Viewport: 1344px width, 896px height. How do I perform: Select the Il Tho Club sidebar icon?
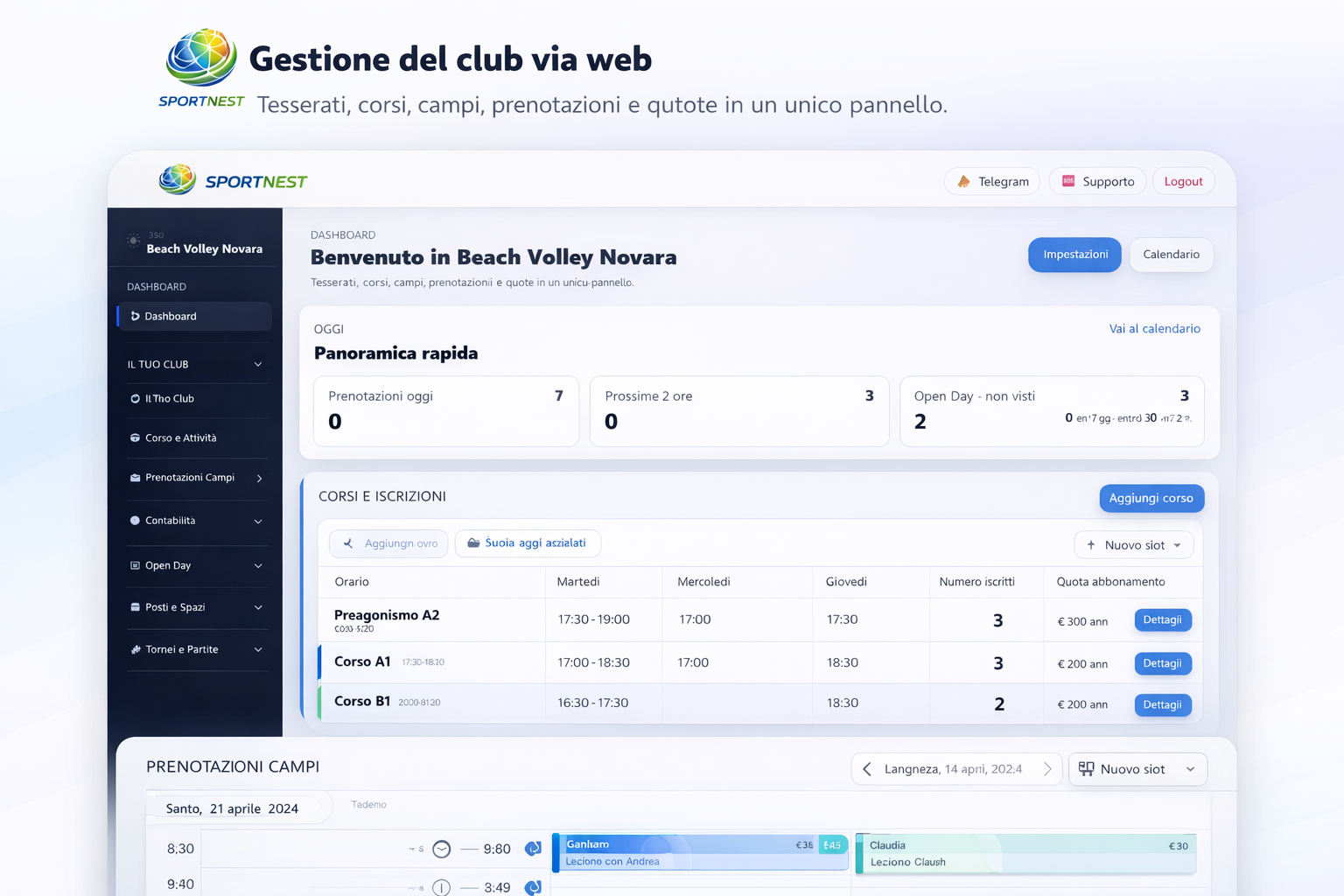[136, 398]
